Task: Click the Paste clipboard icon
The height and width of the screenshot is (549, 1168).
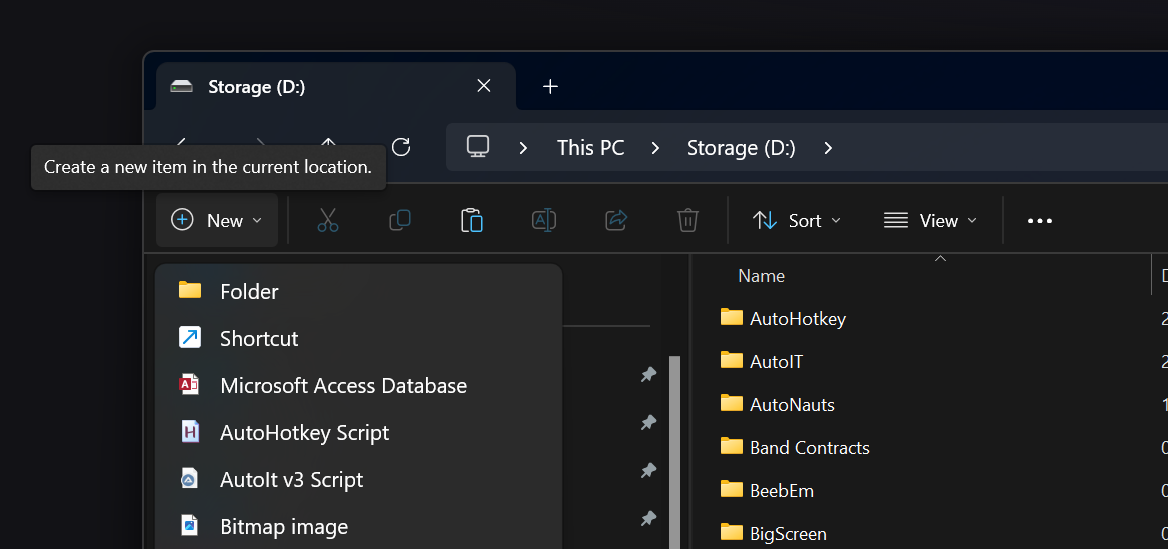Action: [x=472, y=220]
